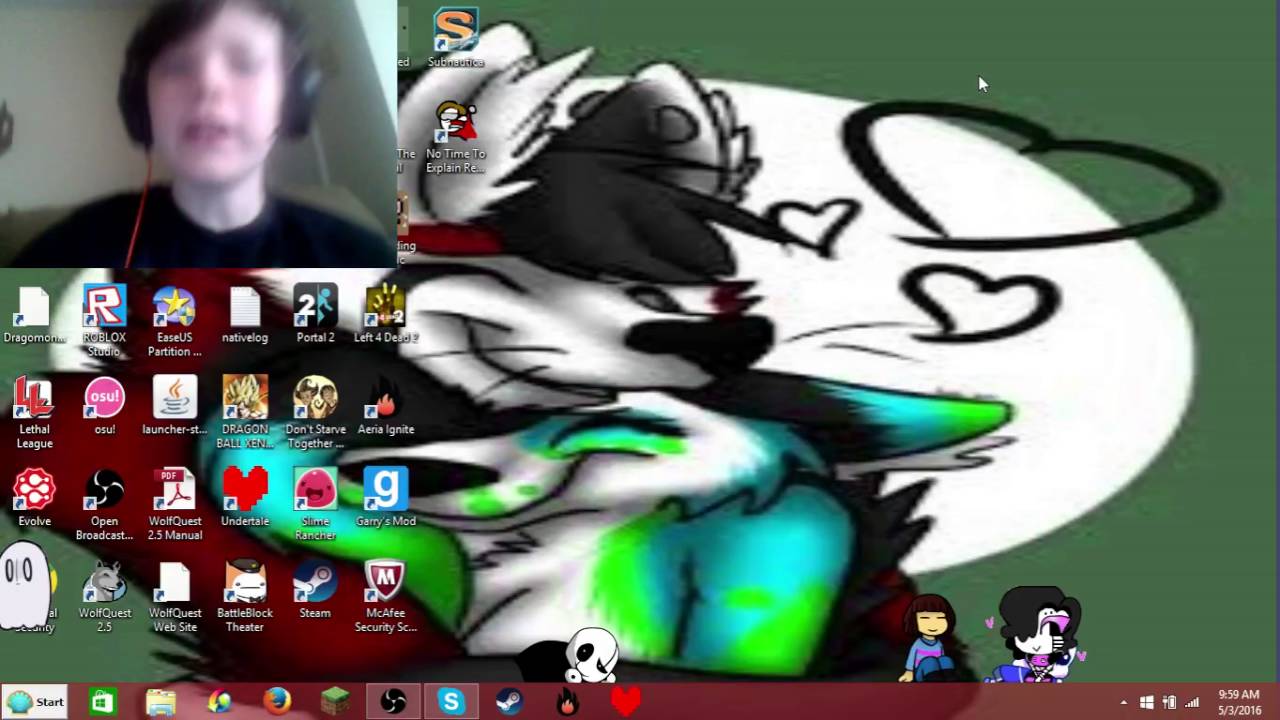Launch Garry's Mod desktop shortcut
The width and height of the screenshot is (1280, 720).
[385, 498]
